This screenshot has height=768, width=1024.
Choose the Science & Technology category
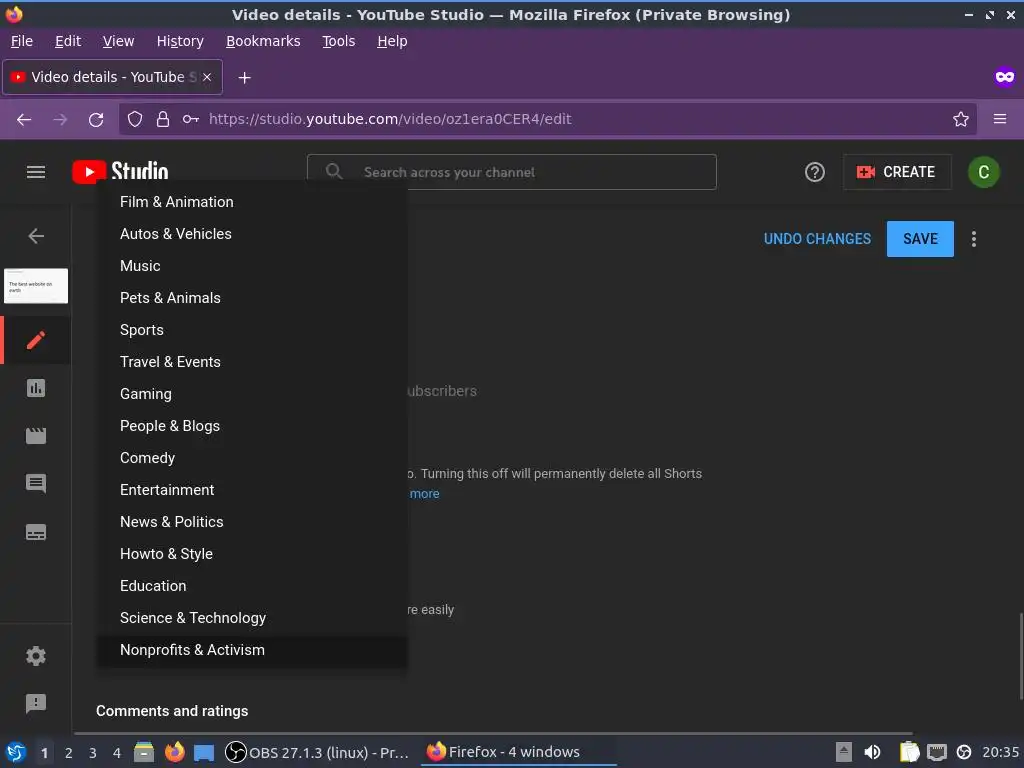tap(252, 618)
